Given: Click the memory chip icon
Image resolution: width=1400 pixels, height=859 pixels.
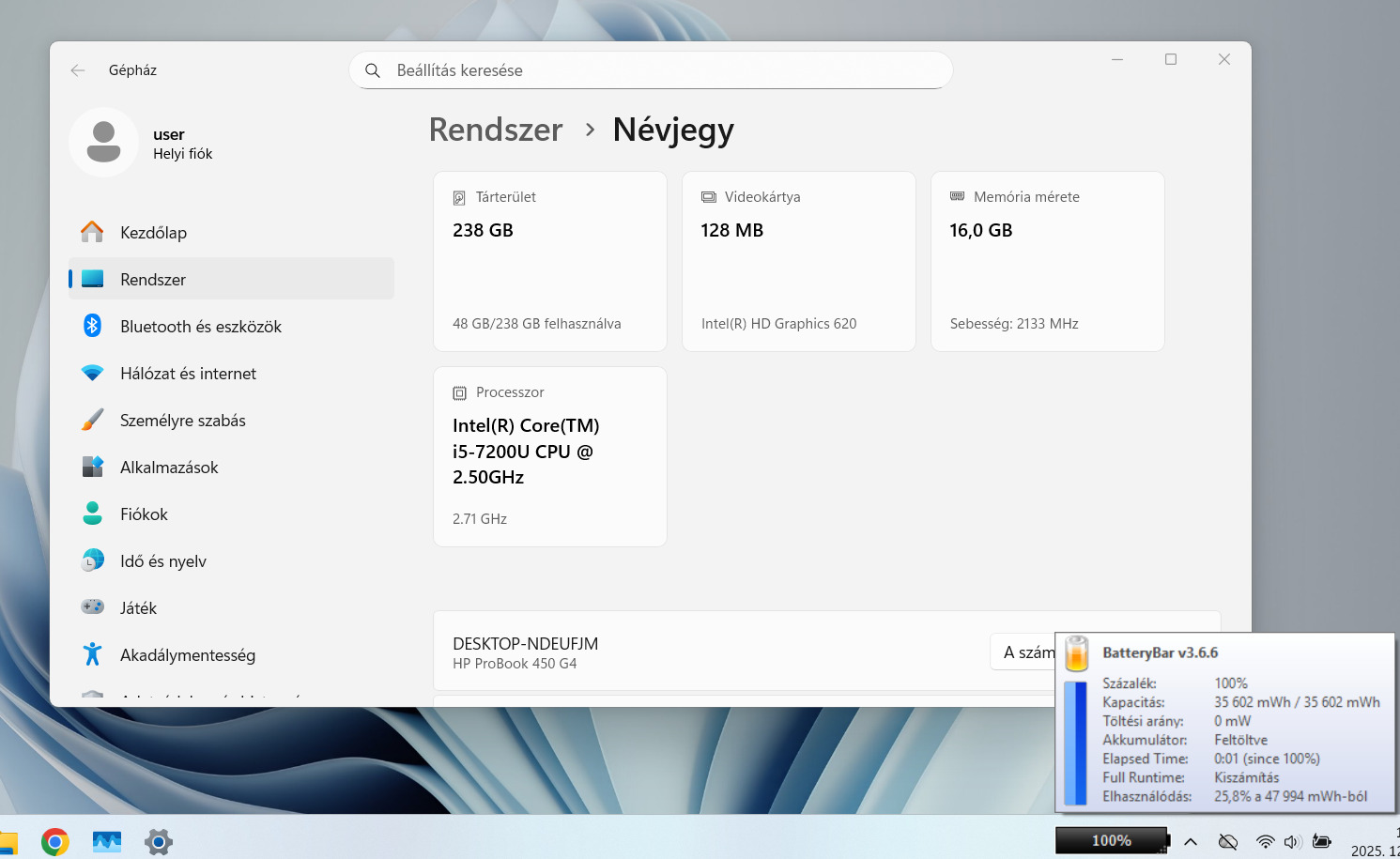Looking at the screenshot, I should pyautogui.click(x=957, y=196).
